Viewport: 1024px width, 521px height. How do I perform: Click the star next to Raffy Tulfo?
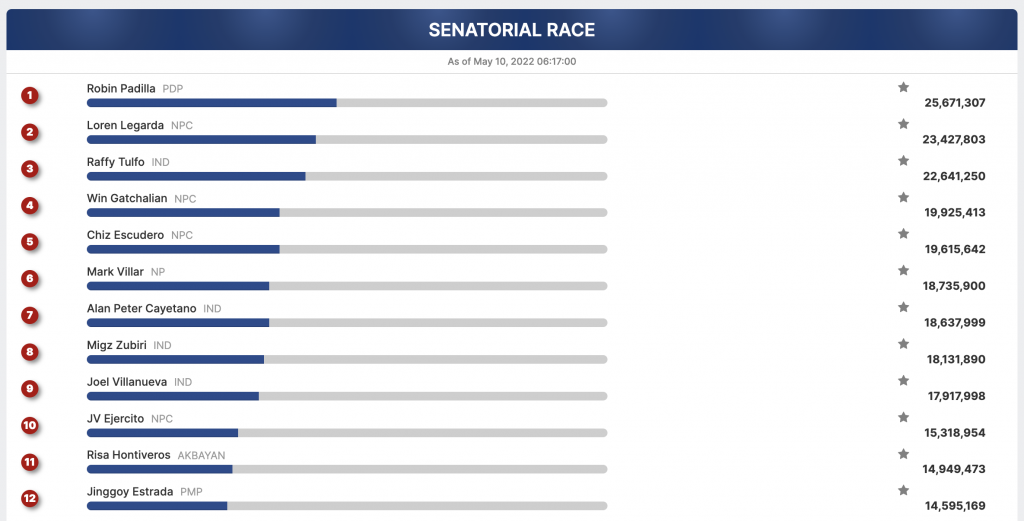tap(903, 160)
